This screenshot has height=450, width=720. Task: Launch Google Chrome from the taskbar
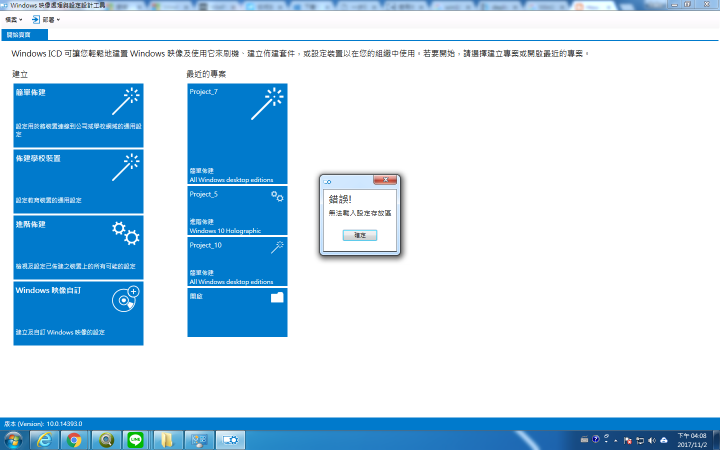tap(74, 440)
